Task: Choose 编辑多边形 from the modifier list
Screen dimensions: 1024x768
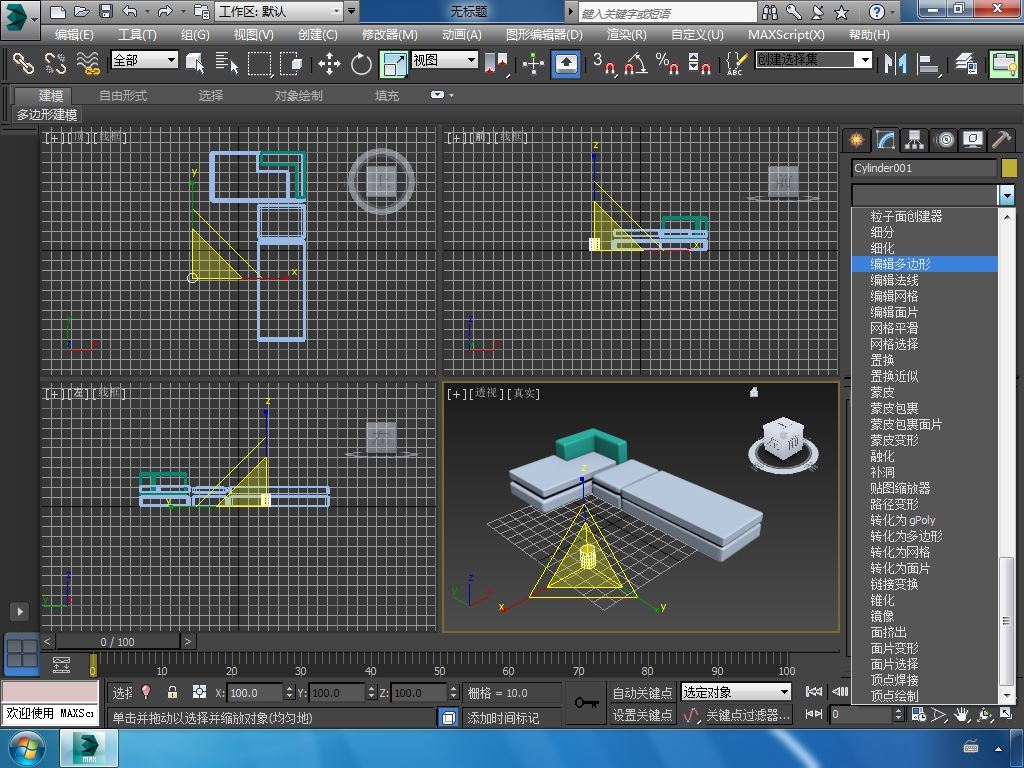Action: click(900, 264)
